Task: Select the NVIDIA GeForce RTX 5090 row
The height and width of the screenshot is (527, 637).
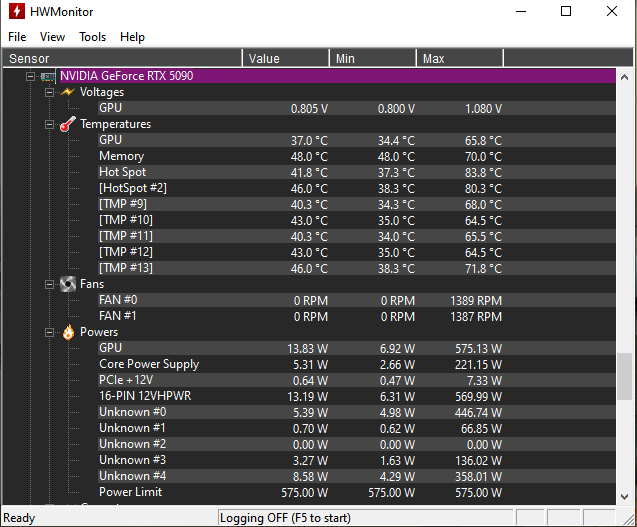Action: [x=338, y=76]
